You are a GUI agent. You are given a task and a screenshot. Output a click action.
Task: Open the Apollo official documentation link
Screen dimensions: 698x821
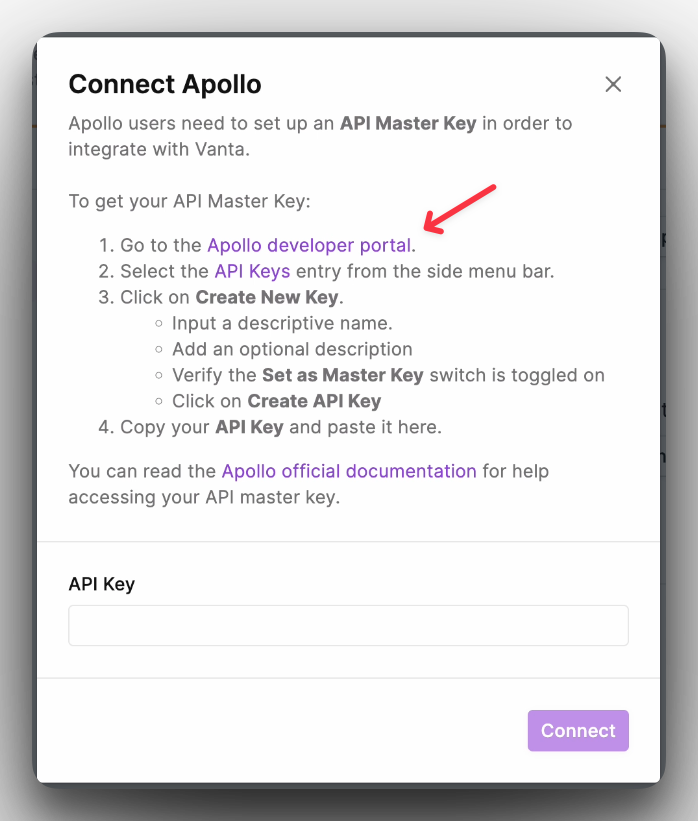pos(349,471)
